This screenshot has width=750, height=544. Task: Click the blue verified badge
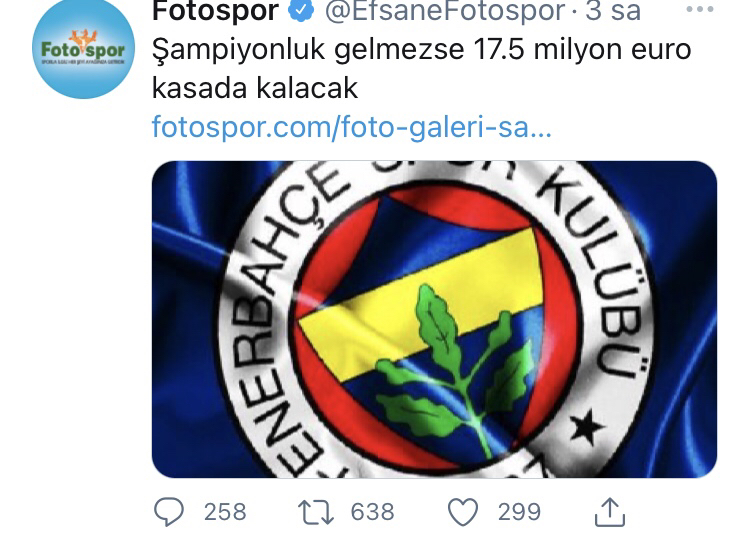[300, 10]
